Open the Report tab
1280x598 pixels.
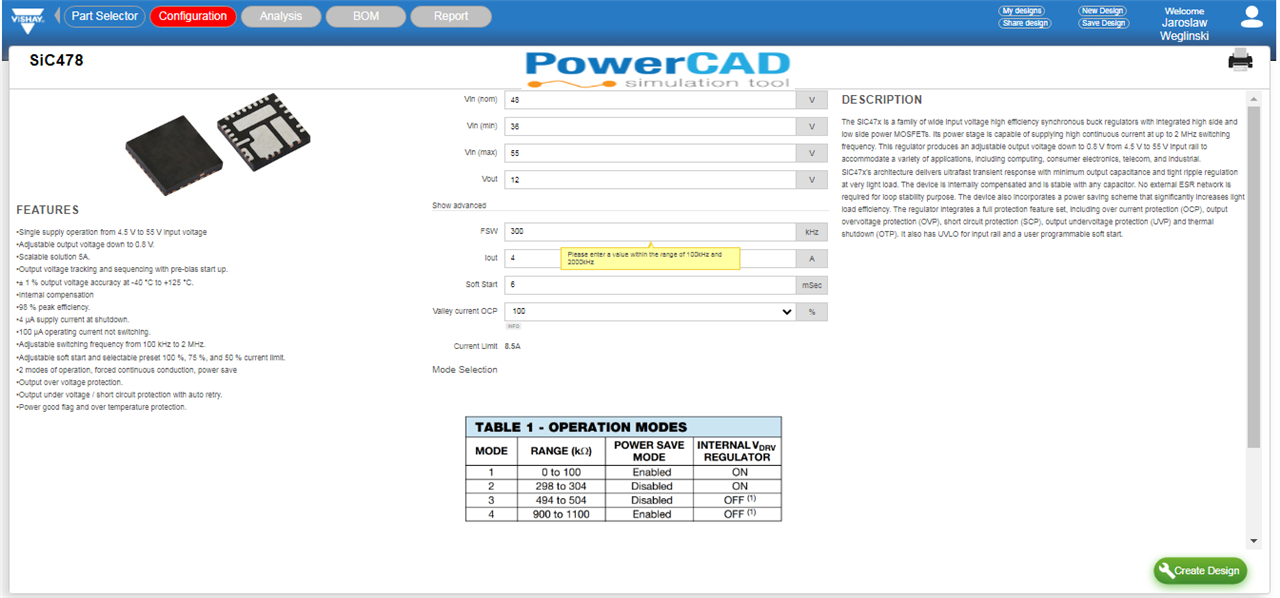451,16
